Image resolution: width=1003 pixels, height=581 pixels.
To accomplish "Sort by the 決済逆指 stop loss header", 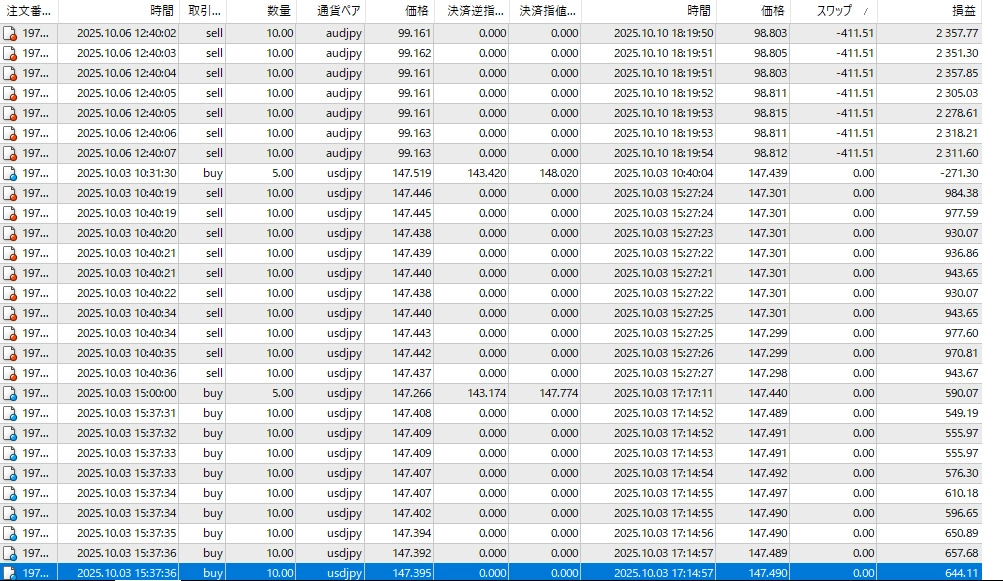I will tap(471, 11).
